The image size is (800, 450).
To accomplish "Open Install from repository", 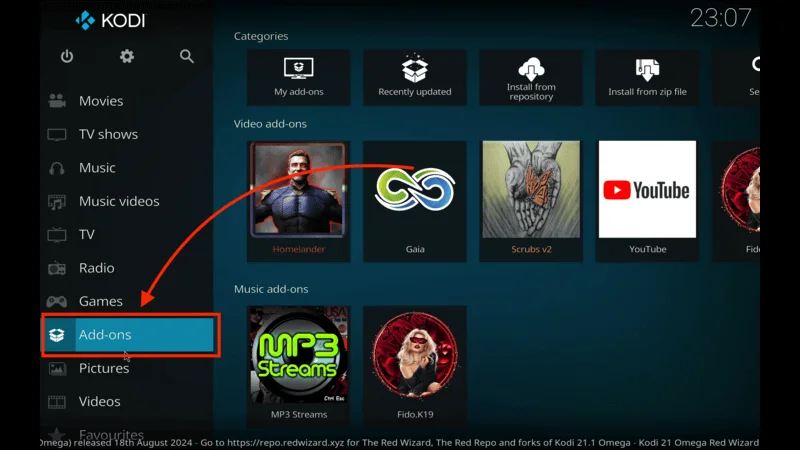I will 531,78.
